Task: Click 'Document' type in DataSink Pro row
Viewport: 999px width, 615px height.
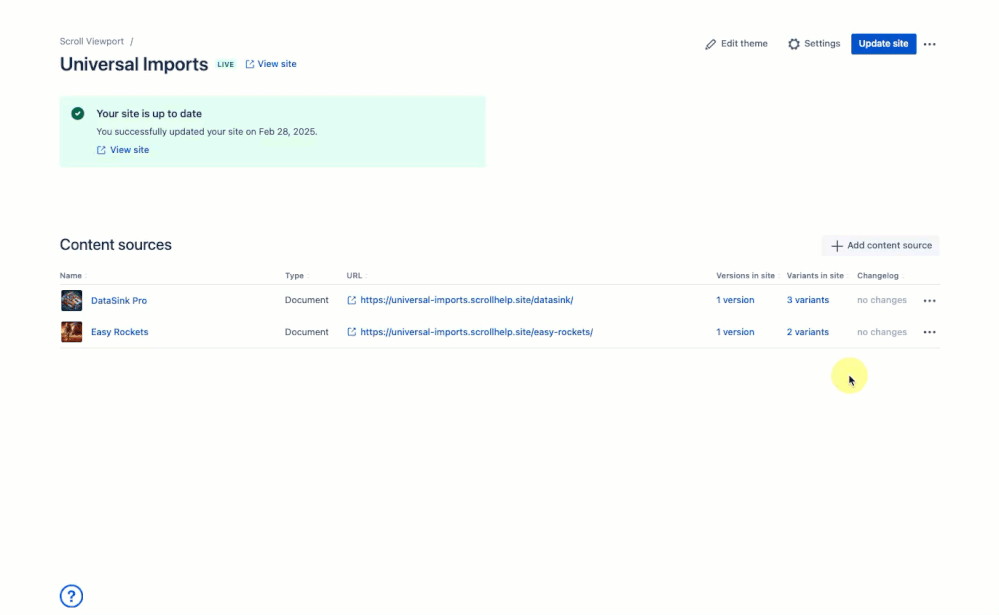Action: coord(306,300)
